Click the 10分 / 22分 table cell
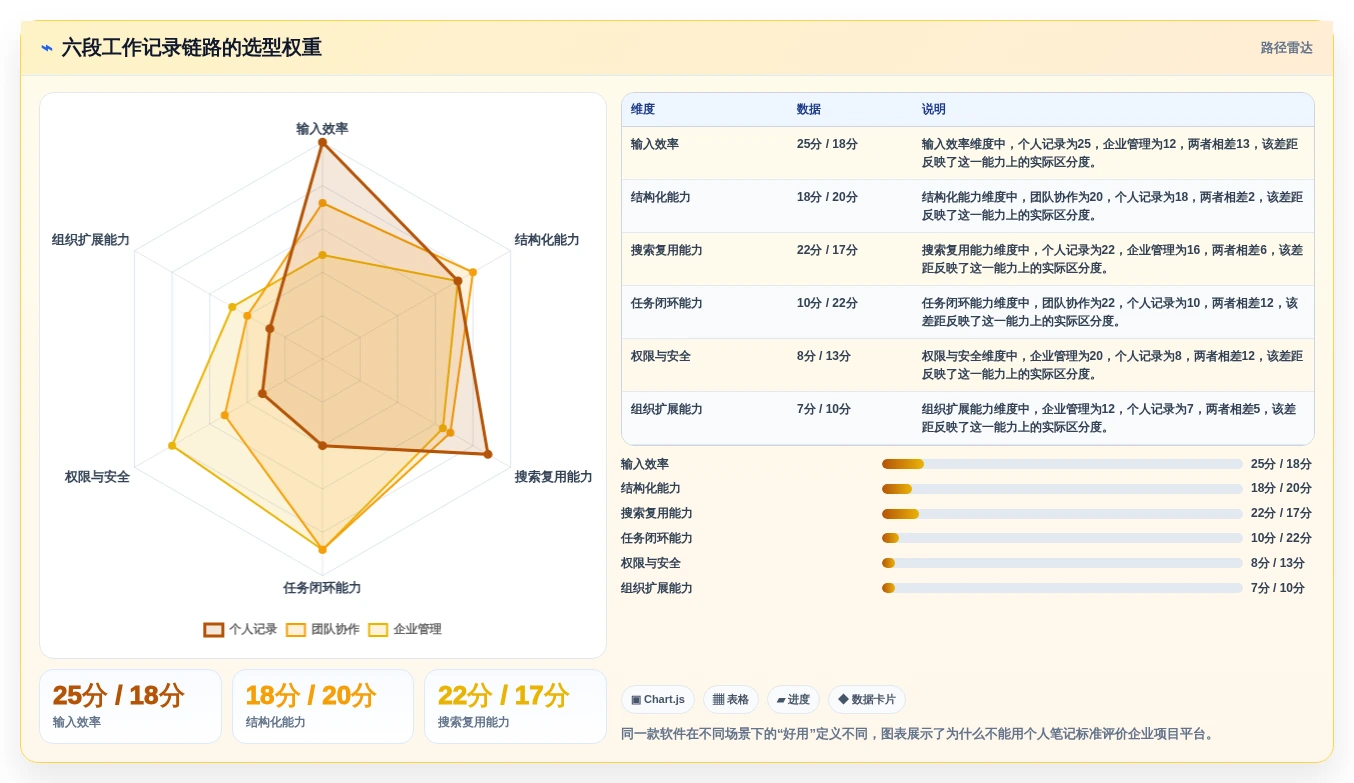Image resolution: width=1354 pixels, height=783 pixels. click(x=827, y=303)
